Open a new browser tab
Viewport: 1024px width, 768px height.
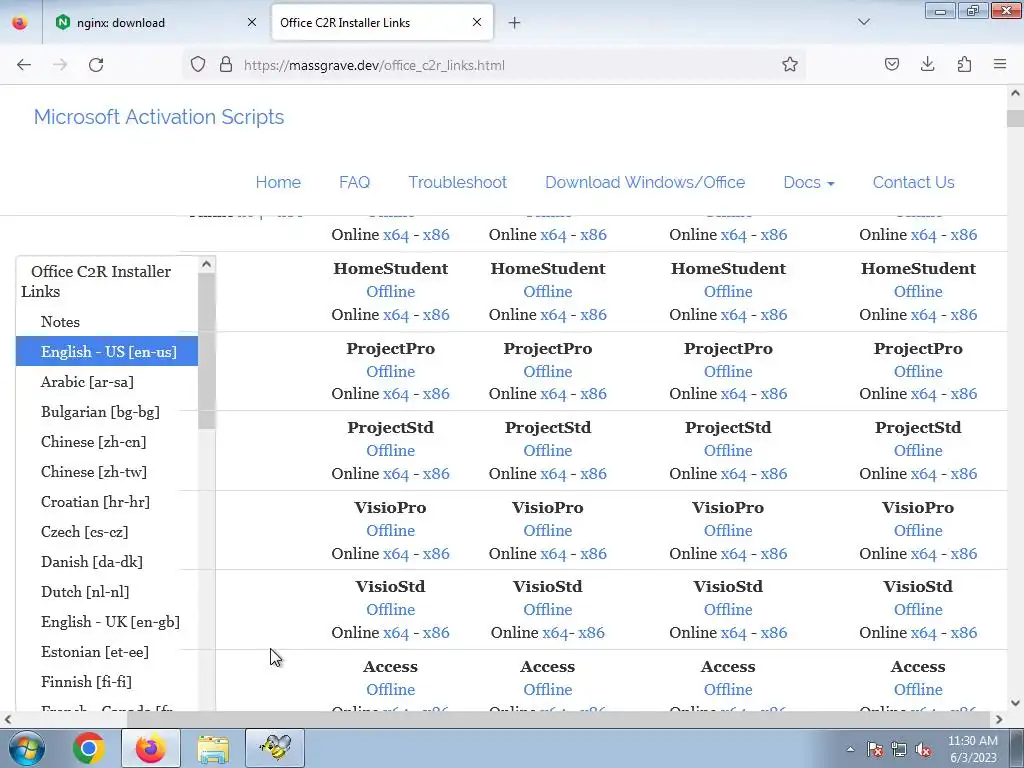point(515,23)
